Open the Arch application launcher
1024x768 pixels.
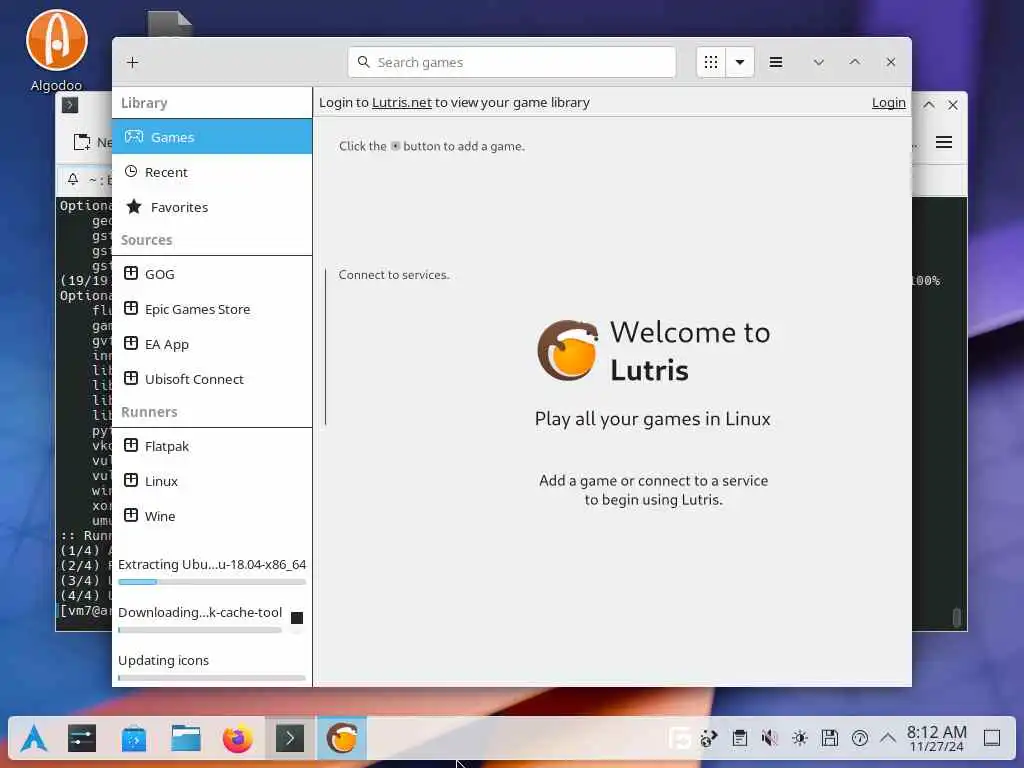click(x=33, y=739)
